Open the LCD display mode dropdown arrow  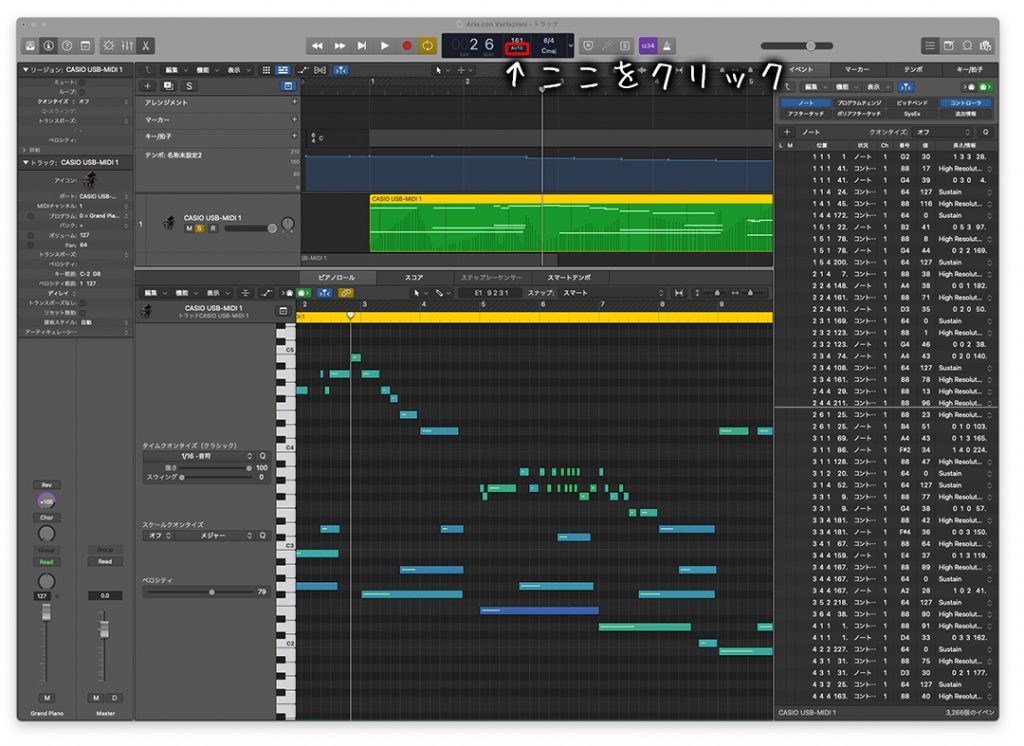tap(570, 46)
